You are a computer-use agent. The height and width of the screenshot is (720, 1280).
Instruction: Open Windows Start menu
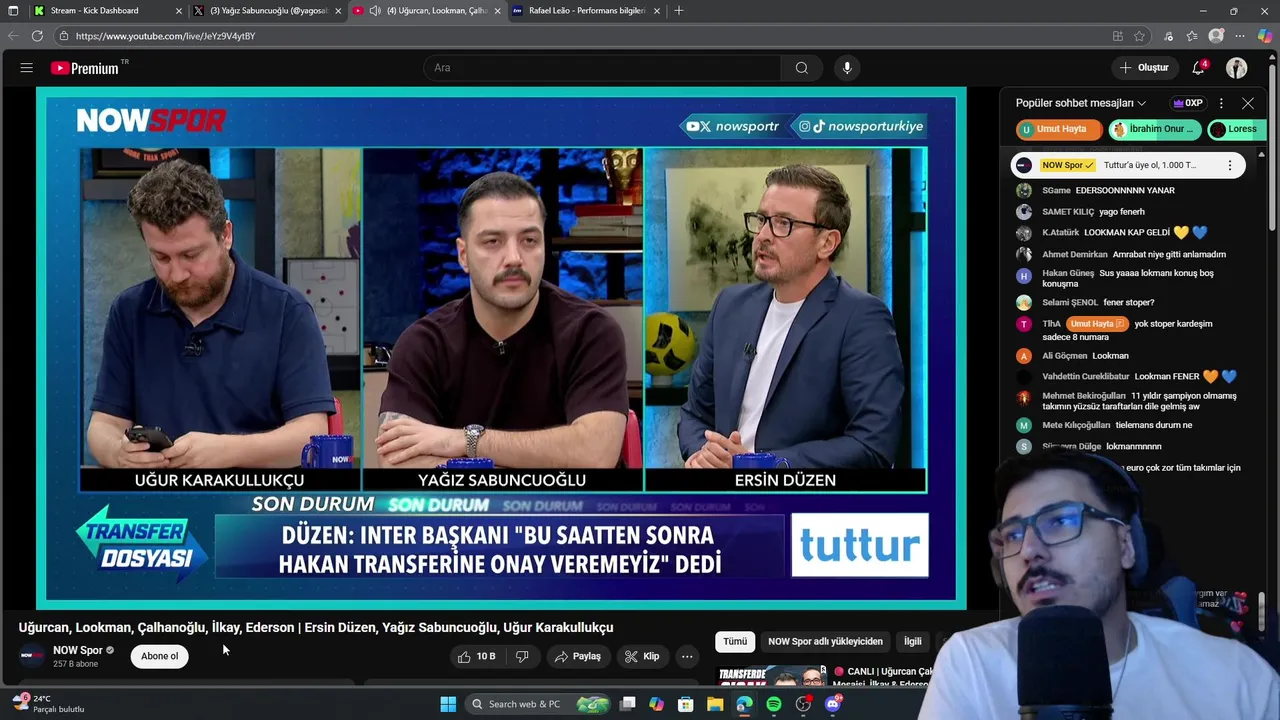pos(448,704)
